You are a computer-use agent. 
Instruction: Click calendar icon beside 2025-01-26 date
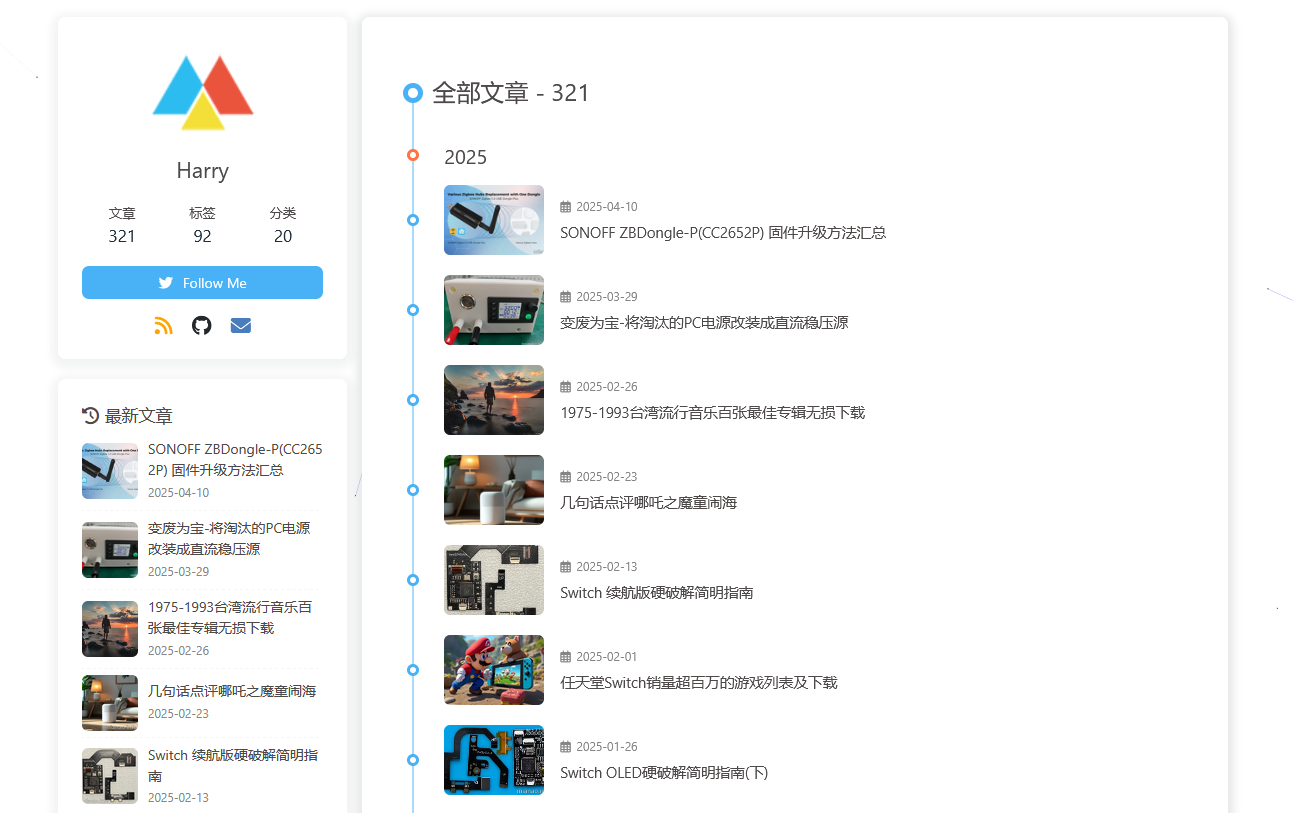tap(566, 747)
